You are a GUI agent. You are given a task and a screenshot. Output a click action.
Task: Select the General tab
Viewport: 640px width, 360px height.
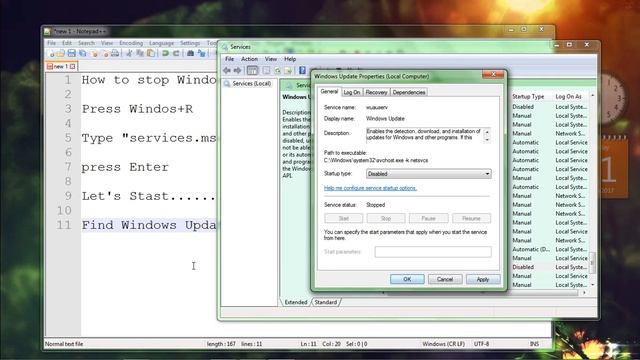(x=329, y=91)
